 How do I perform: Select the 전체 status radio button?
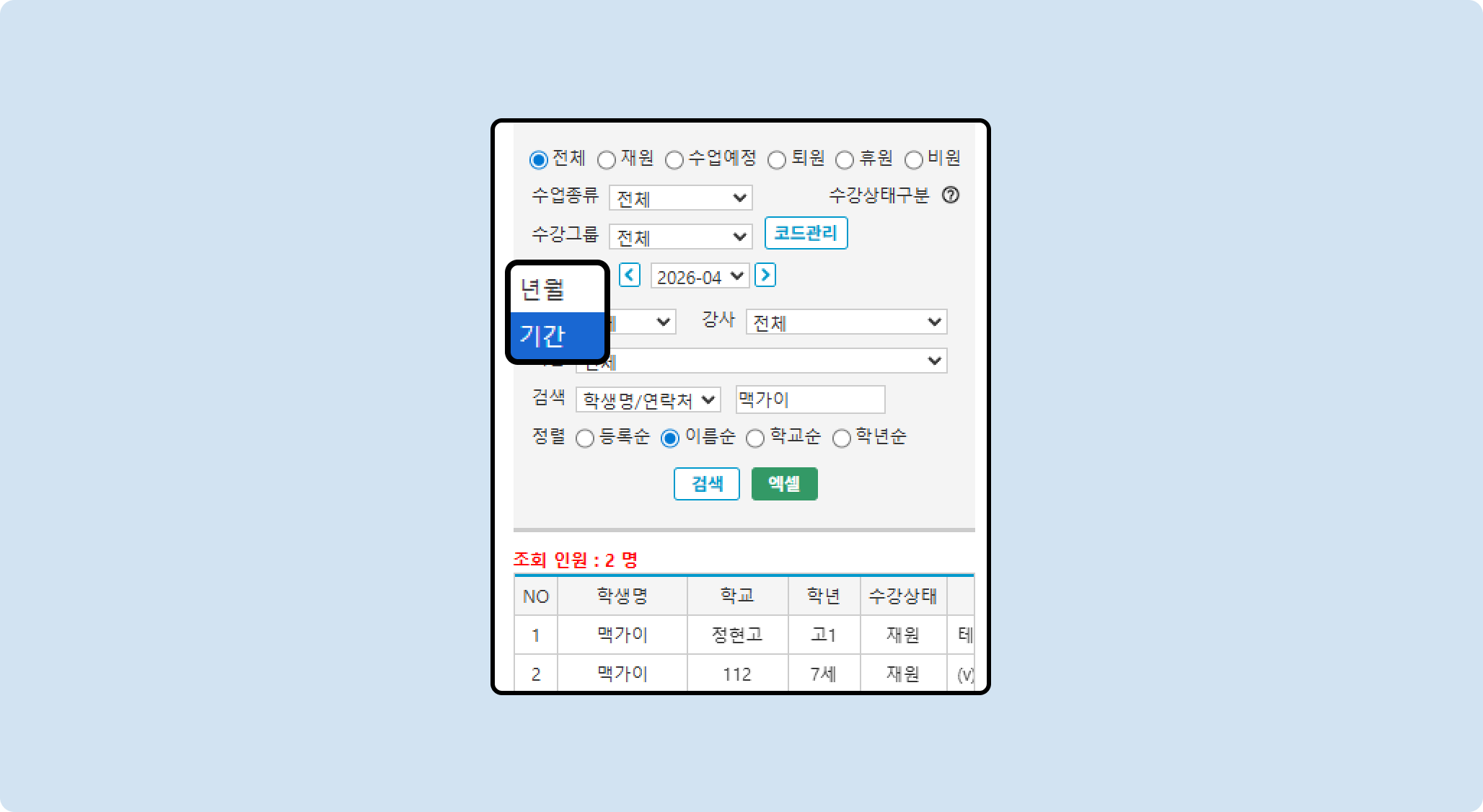coord(539,159)
